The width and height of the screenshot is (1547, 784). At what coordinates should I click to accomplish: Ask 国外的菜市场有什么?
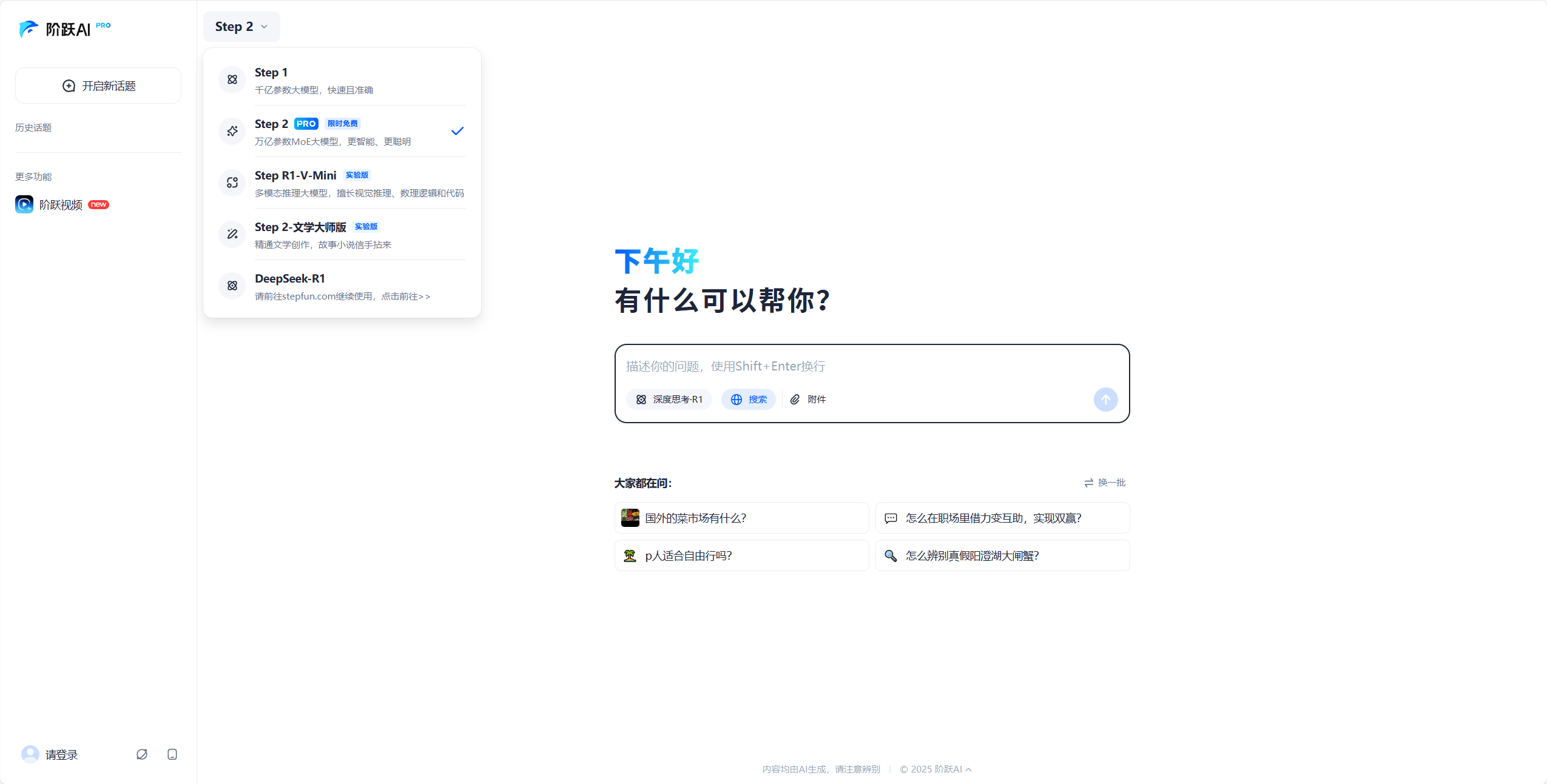(x=741, y=518)
